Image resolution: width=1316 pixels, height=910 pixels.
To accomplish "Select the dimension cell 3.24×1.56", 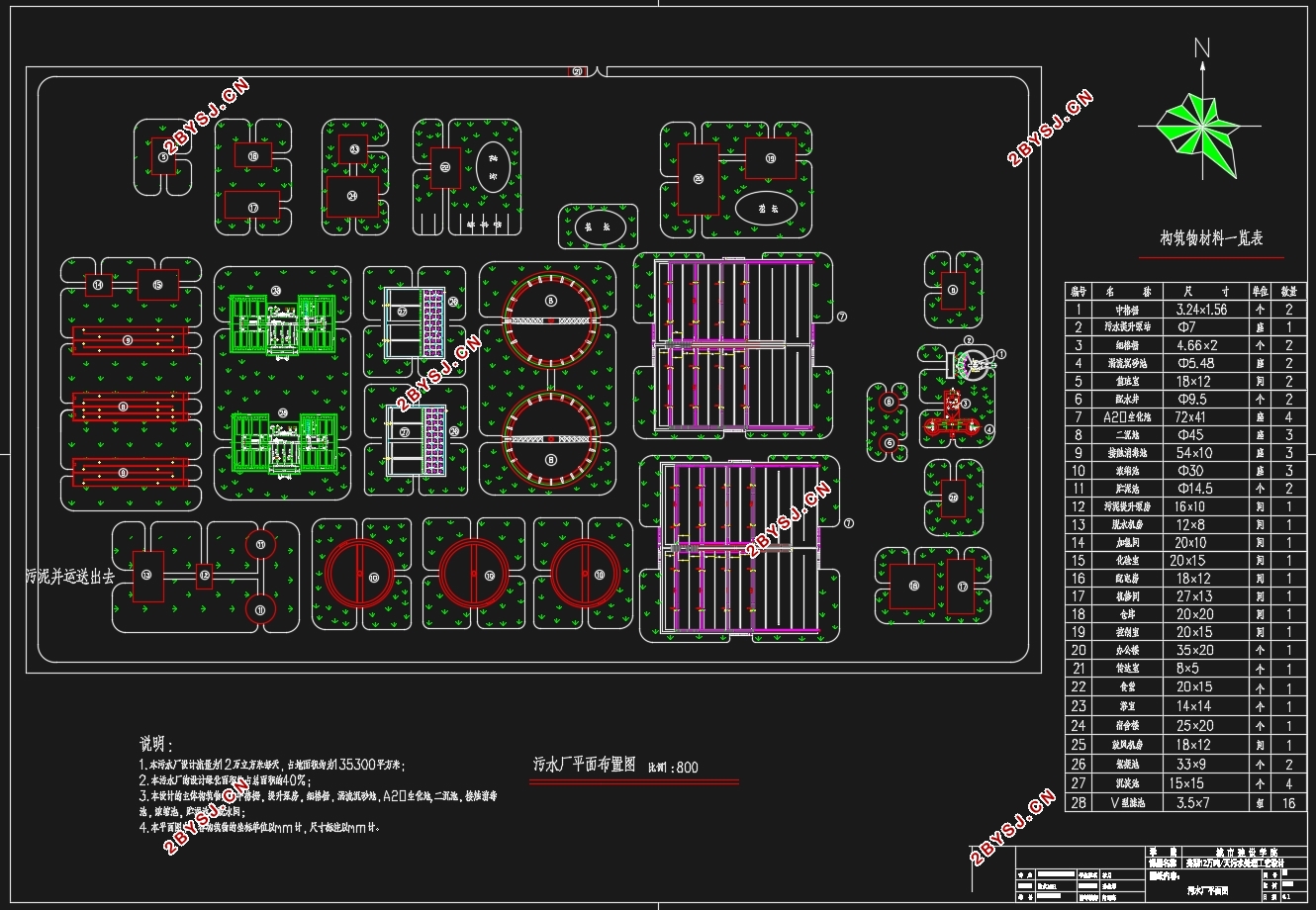I will [1199, 309].
